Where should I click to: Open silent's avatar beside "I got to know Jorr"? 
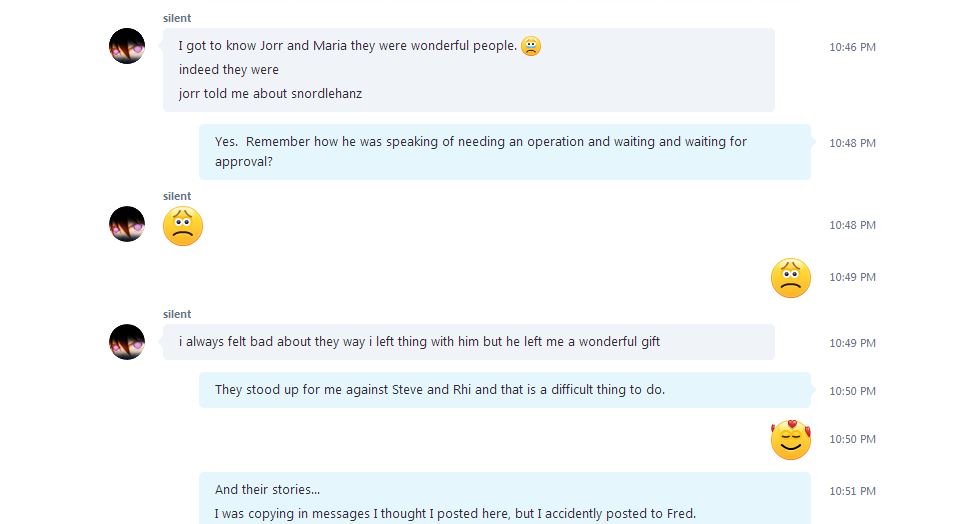click(127, 46)
